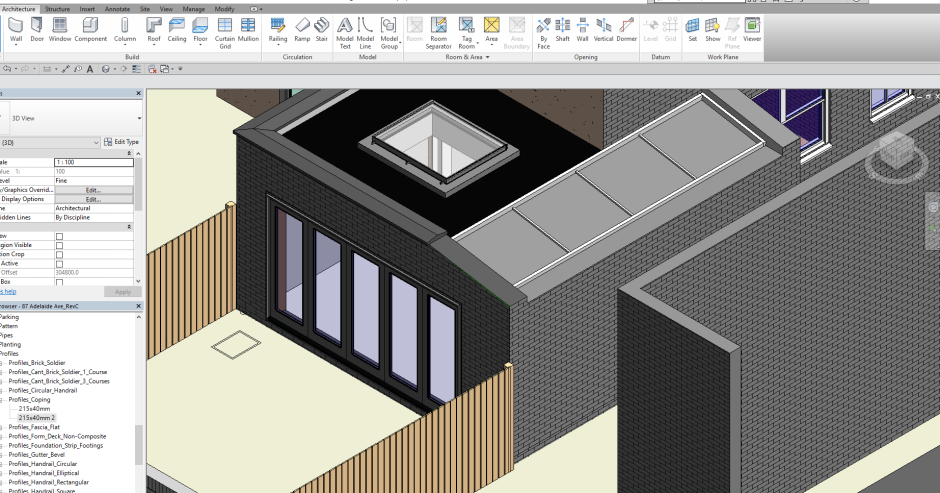The height and width of the screenshot is (493, 940).
Task: Select the Window tool
Action: [x=60, y=30]
